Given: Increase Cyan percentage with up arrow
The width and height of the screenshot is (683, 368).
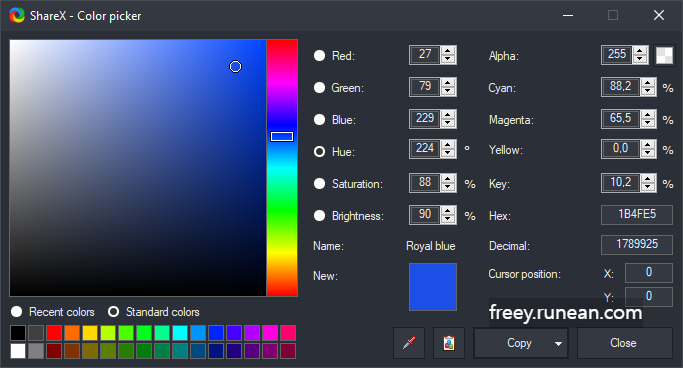Looking at the screenshot, I should coord(648,82).
